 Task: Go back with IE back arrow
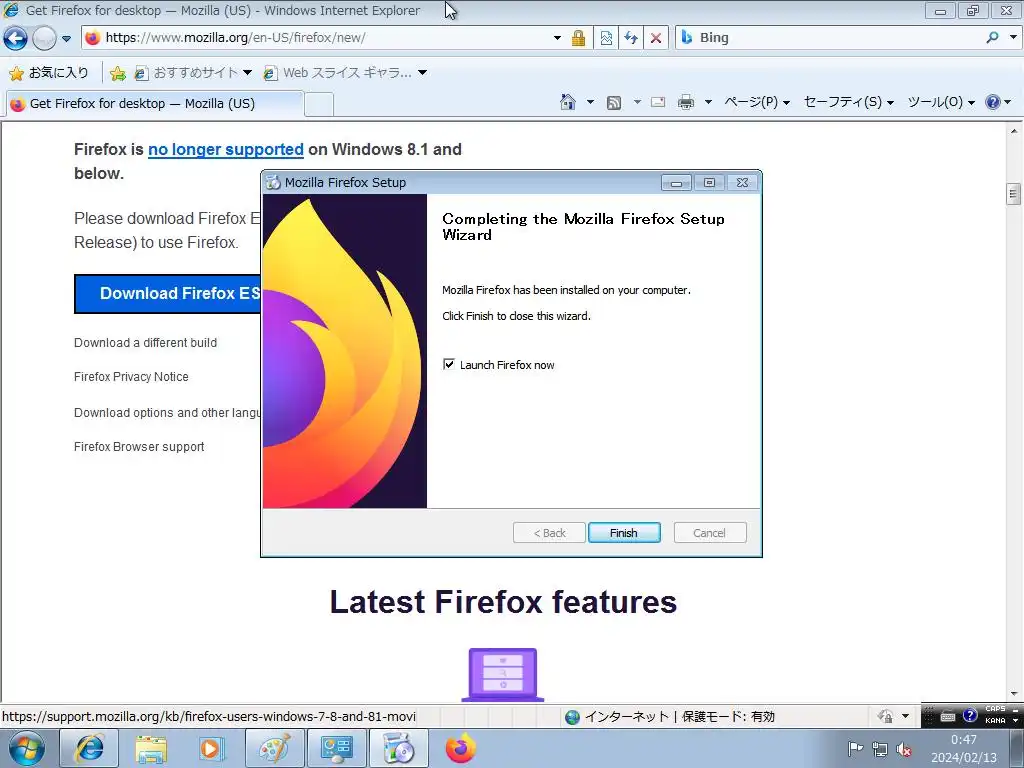(x=16, y=39)
